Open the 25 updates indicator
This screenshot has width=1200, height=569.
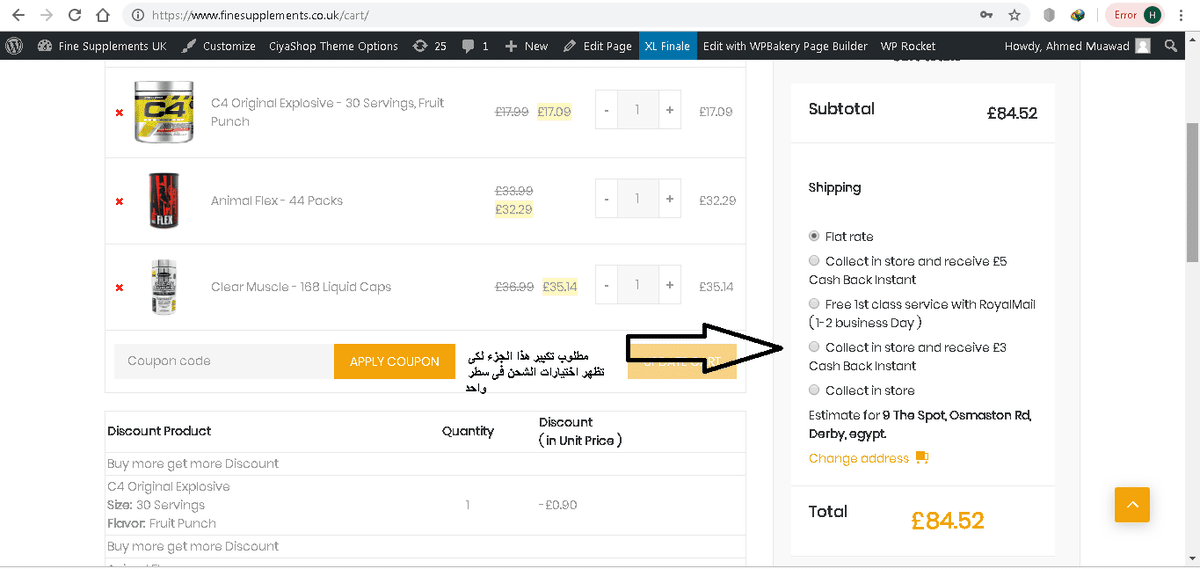point(429,46)
